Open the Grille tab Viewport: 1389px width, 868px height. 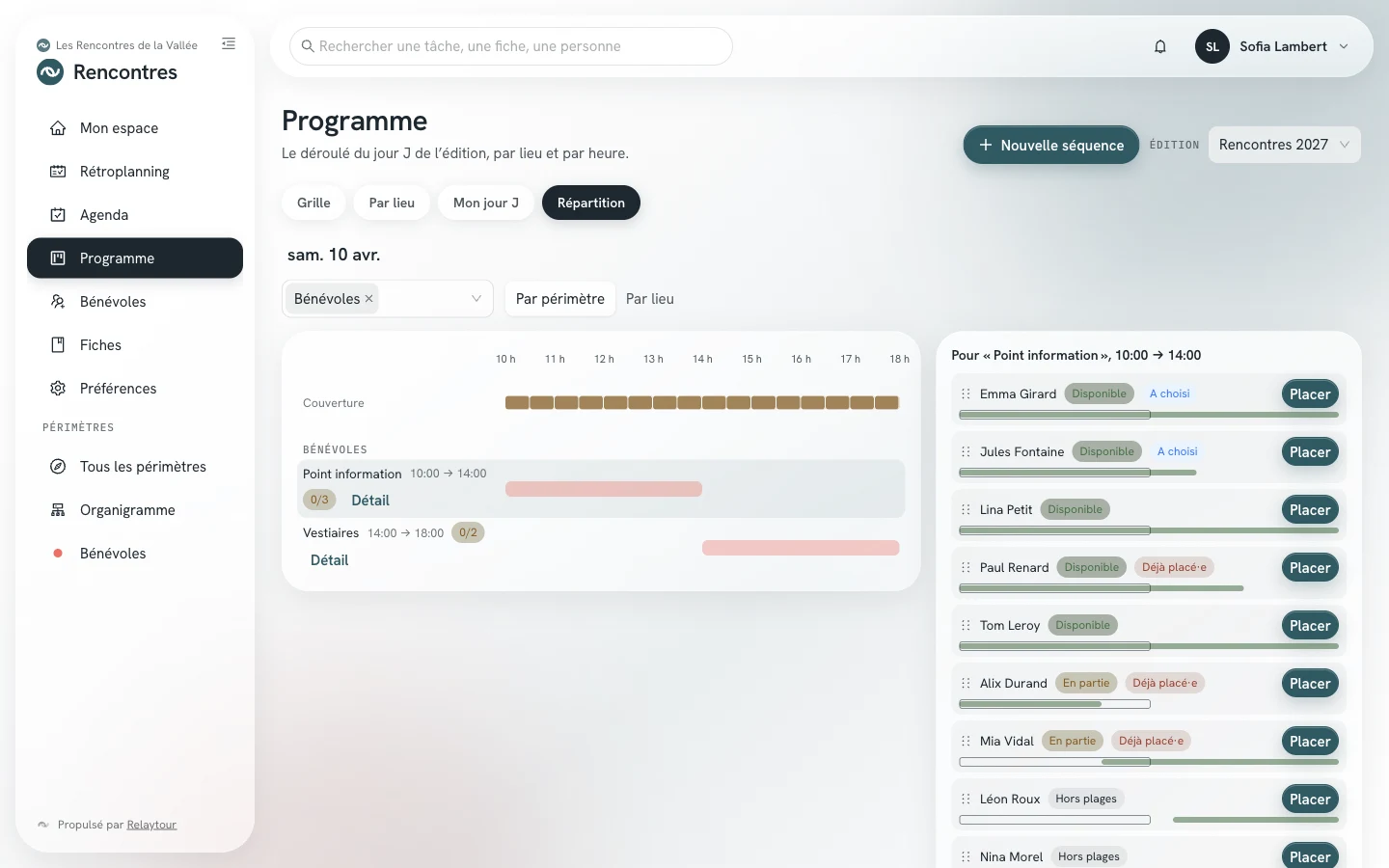point(313,203)
